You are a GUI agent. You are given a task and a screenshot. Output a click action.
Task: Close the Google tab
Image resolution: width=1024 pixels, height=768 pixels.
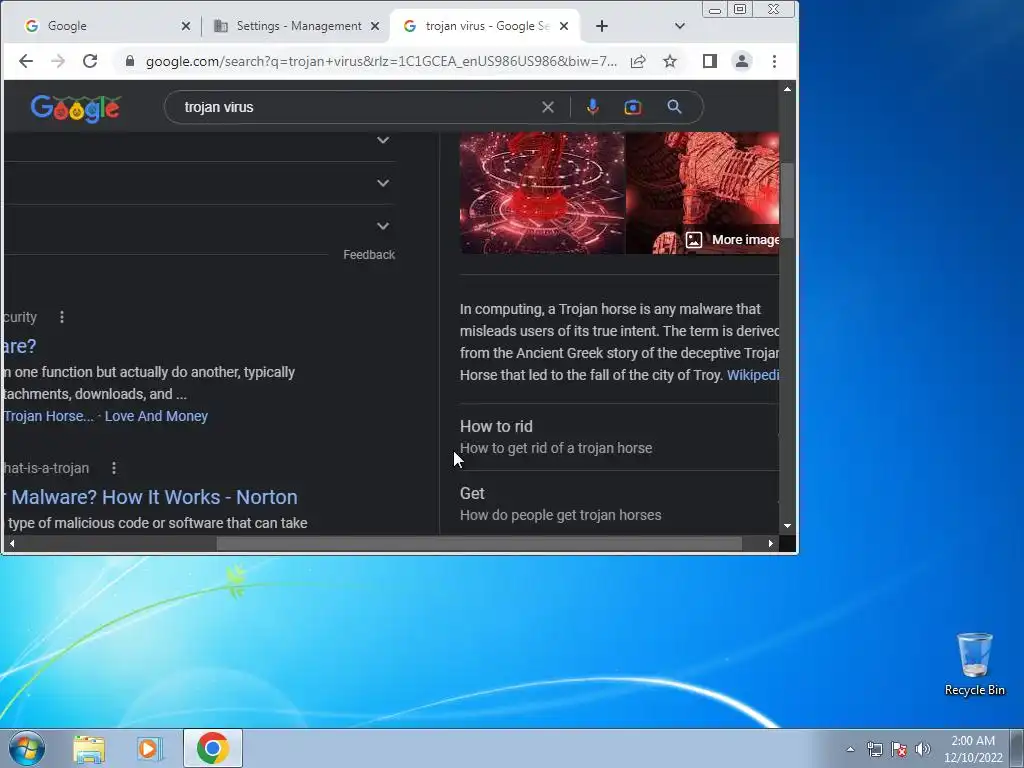(x=186, y=26)
